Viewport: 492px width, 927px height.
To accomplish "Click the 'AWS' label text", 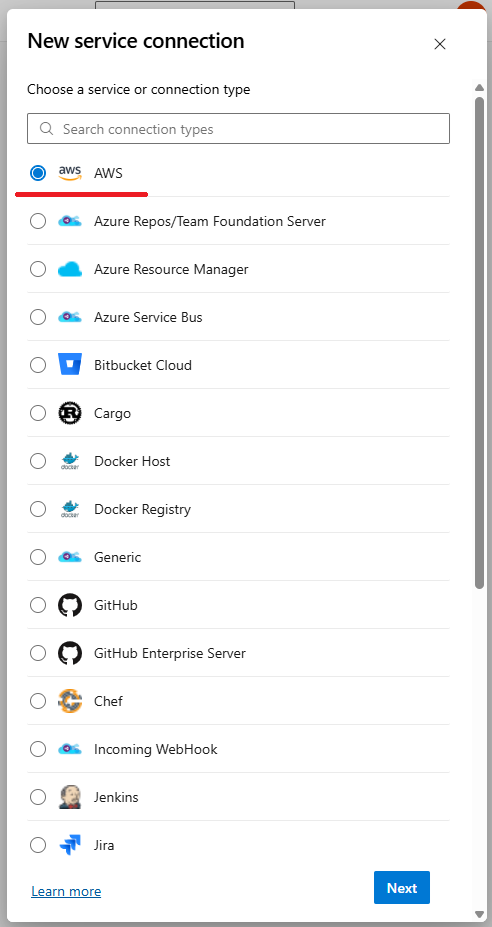I will pyautogui.click(x=108, y=173).
